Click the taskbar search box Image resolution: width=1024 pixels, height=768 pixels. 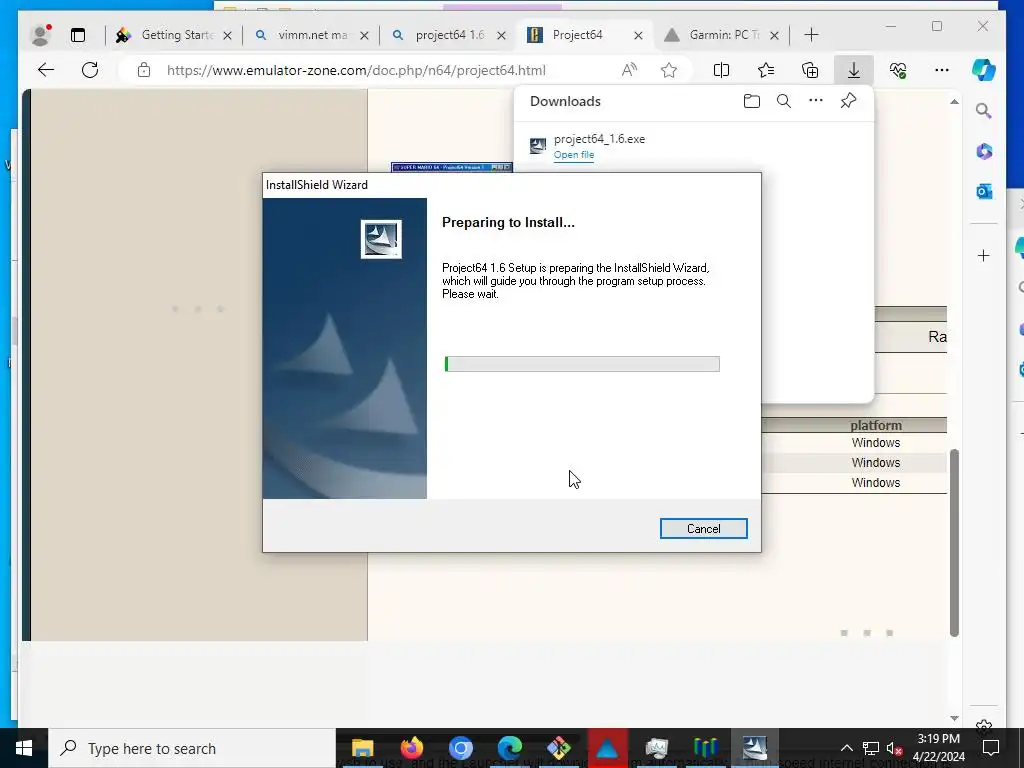[x=192, y=748]
